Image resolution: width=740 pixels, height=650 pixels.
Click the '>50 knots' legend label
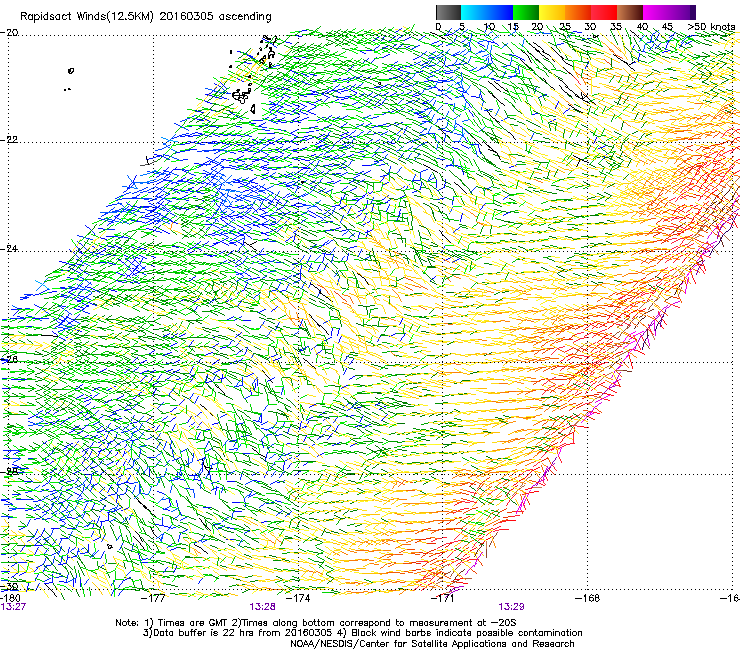click(711, 27)
